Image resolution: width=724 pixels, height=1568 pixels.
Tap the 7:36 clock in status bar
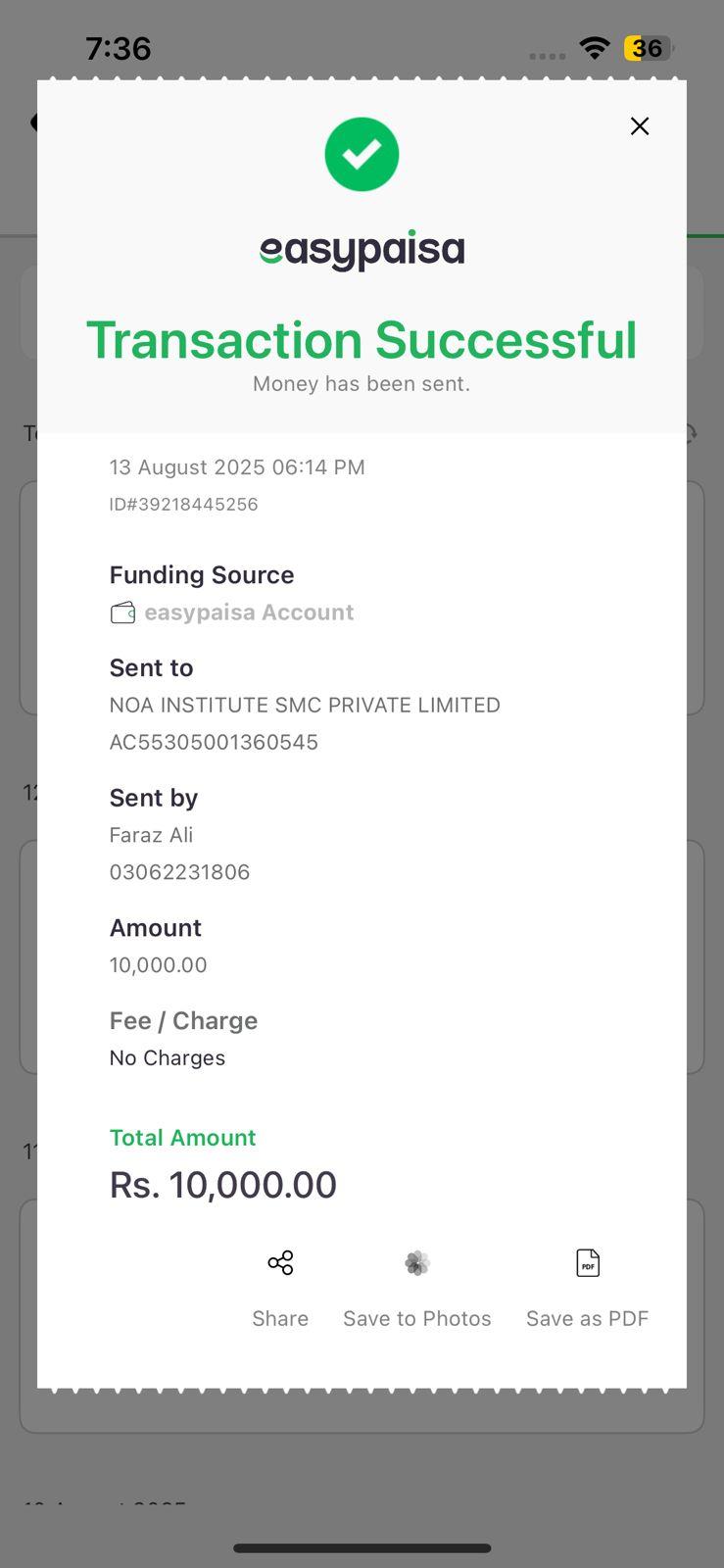[x=119, y=48]
